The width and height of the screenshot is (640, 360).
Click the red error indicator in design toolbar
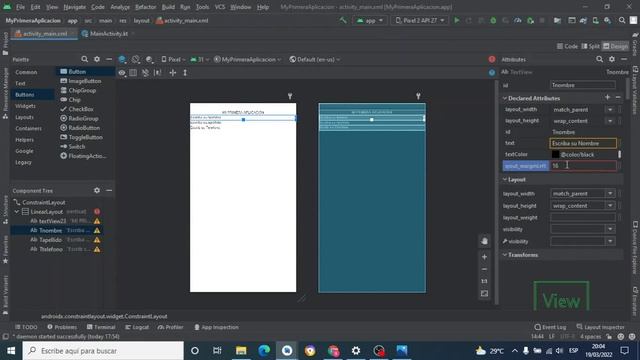(492, 59)
